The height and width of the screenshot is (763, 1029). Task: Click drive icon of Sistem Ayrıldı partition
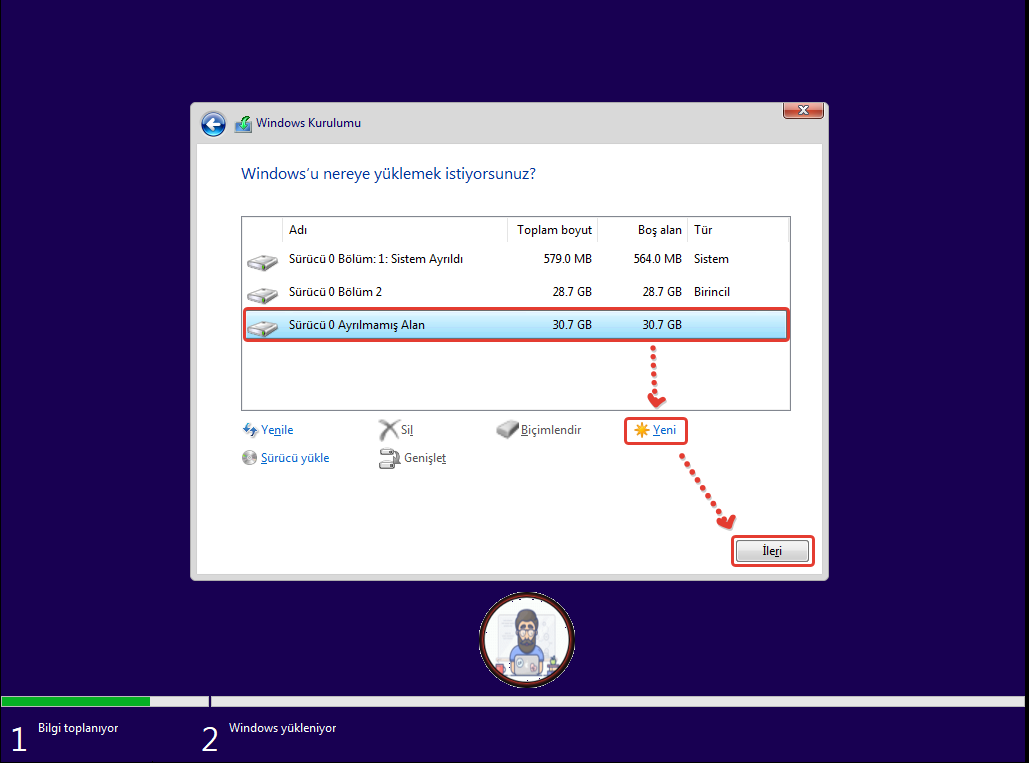click(262, 262)
